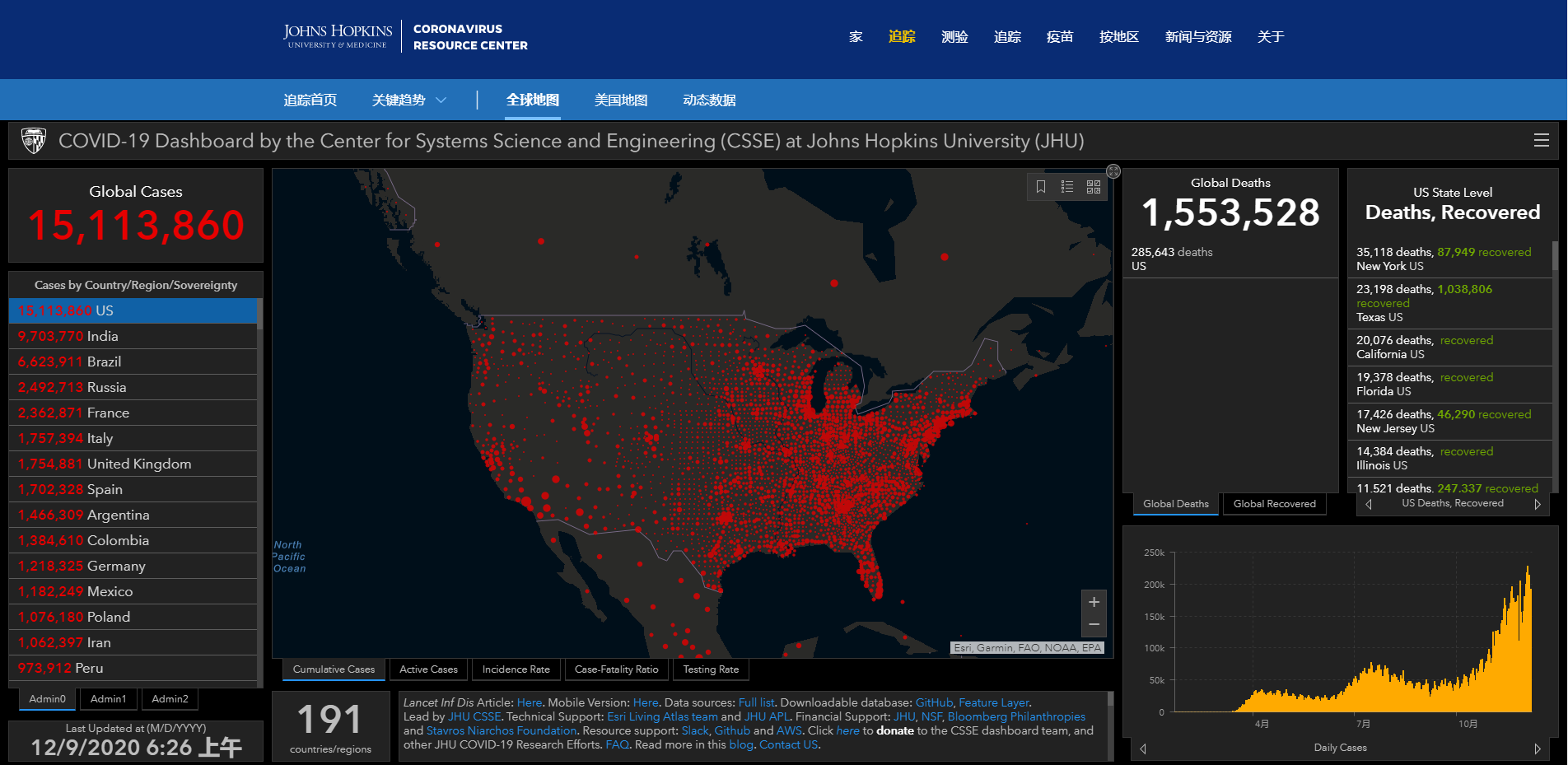Viewport: 1568px width, 765px height.
Task: Switch country list to Admin1 level
Action: [x=109, y=699]
